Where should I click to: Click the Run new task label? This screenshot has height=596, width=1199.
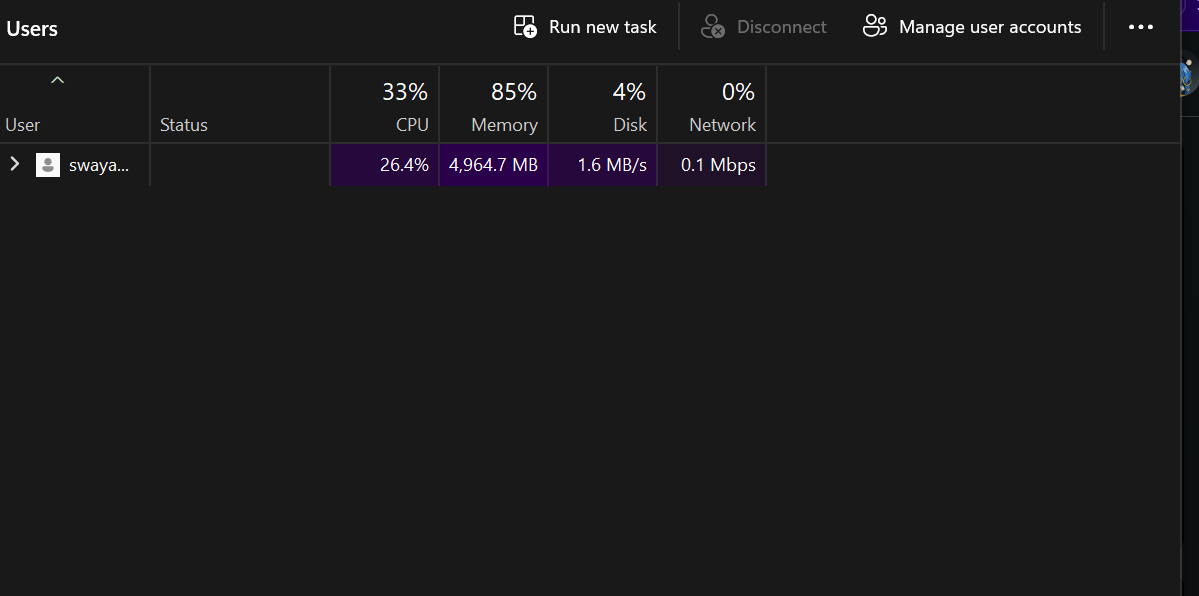coord(603,27)
